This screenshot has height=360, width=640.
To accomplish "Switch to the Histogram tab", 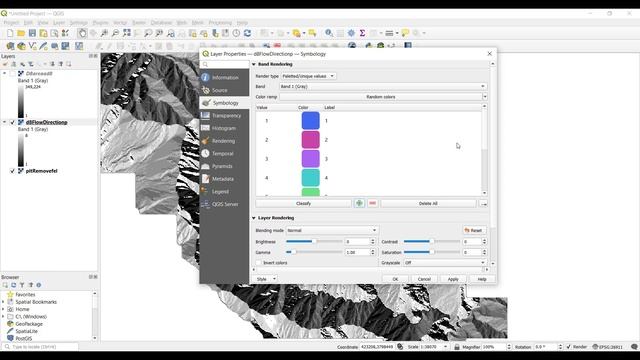I will [x=224, y=128].
